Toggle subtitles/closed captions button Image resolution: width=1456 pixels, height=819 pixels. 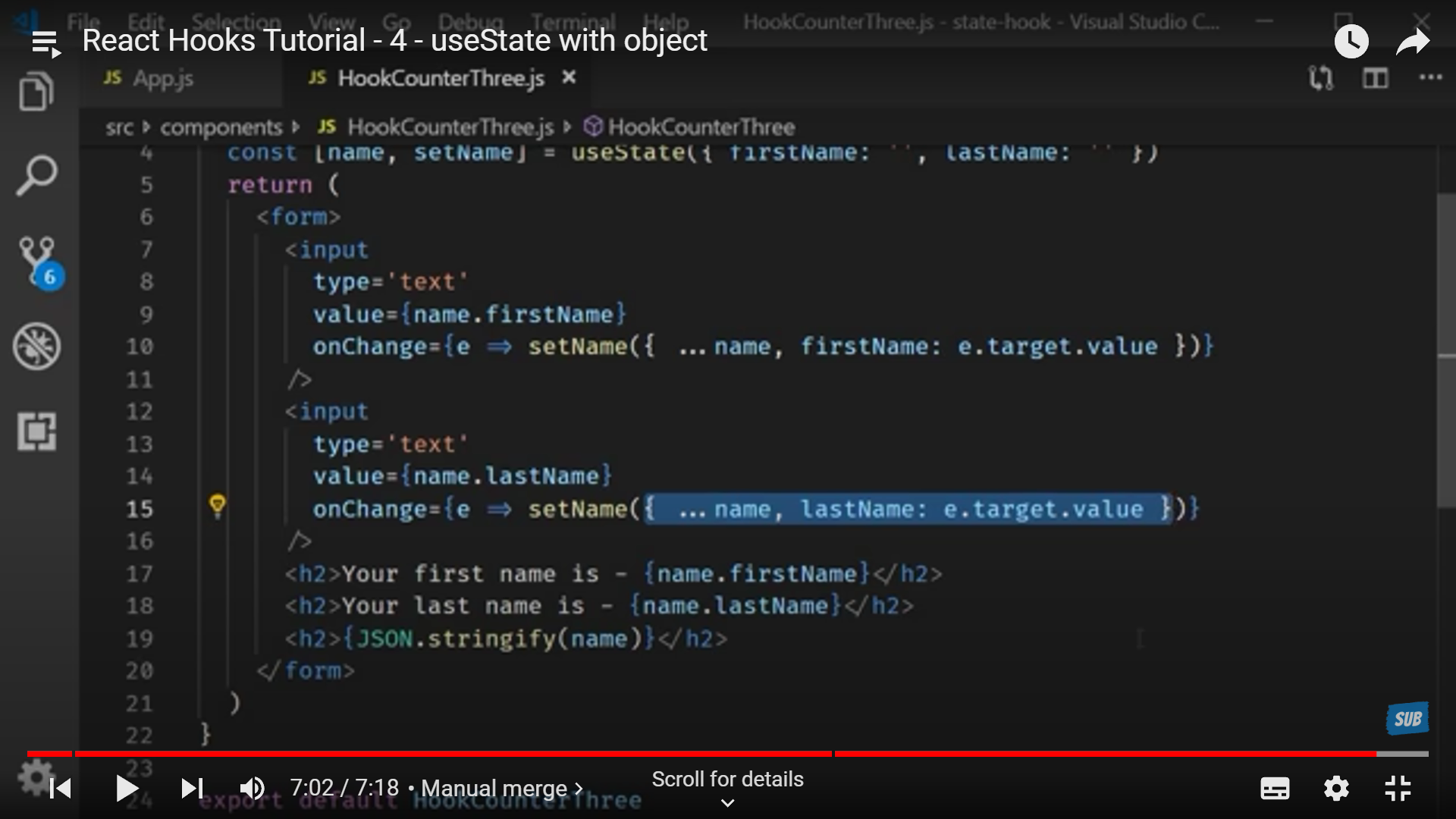click(x=1274, y=789)
